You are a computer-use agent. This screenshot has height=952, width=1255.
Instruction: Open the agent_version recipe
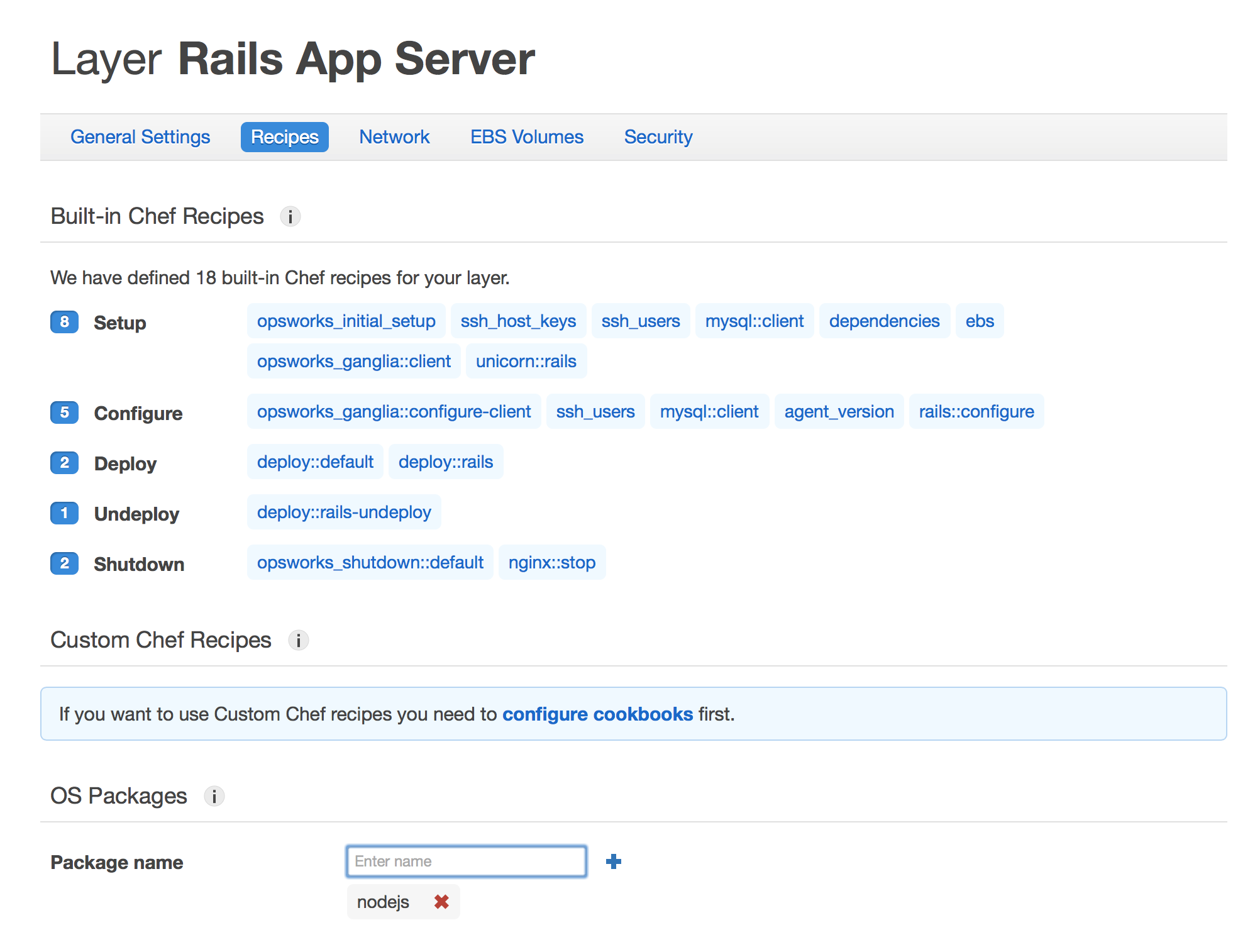(x=839, y=411)
